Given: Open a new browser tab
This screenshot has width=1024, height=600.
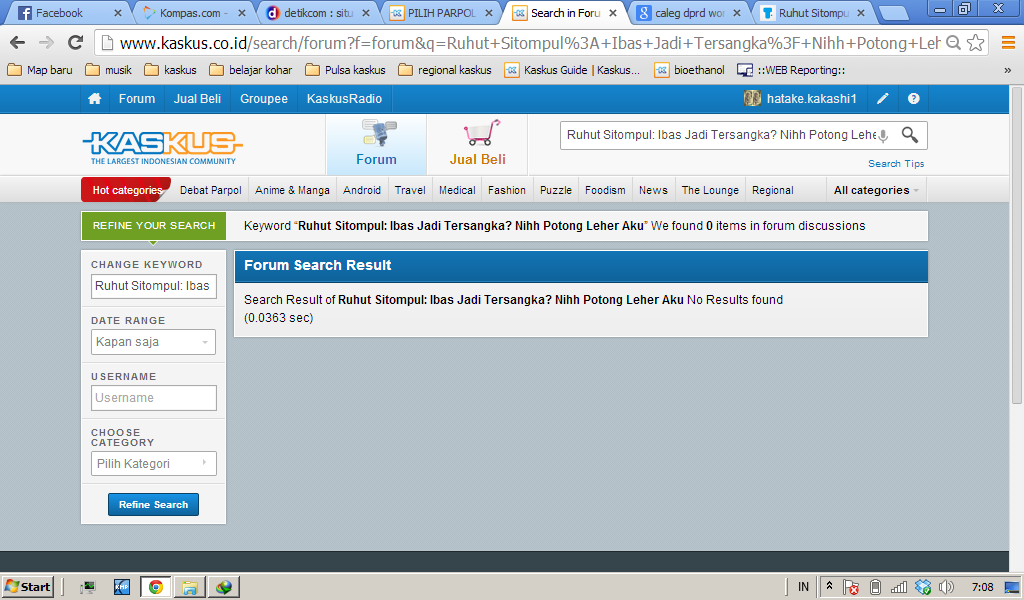Looking at the screenshot, I should coord(893,13).
